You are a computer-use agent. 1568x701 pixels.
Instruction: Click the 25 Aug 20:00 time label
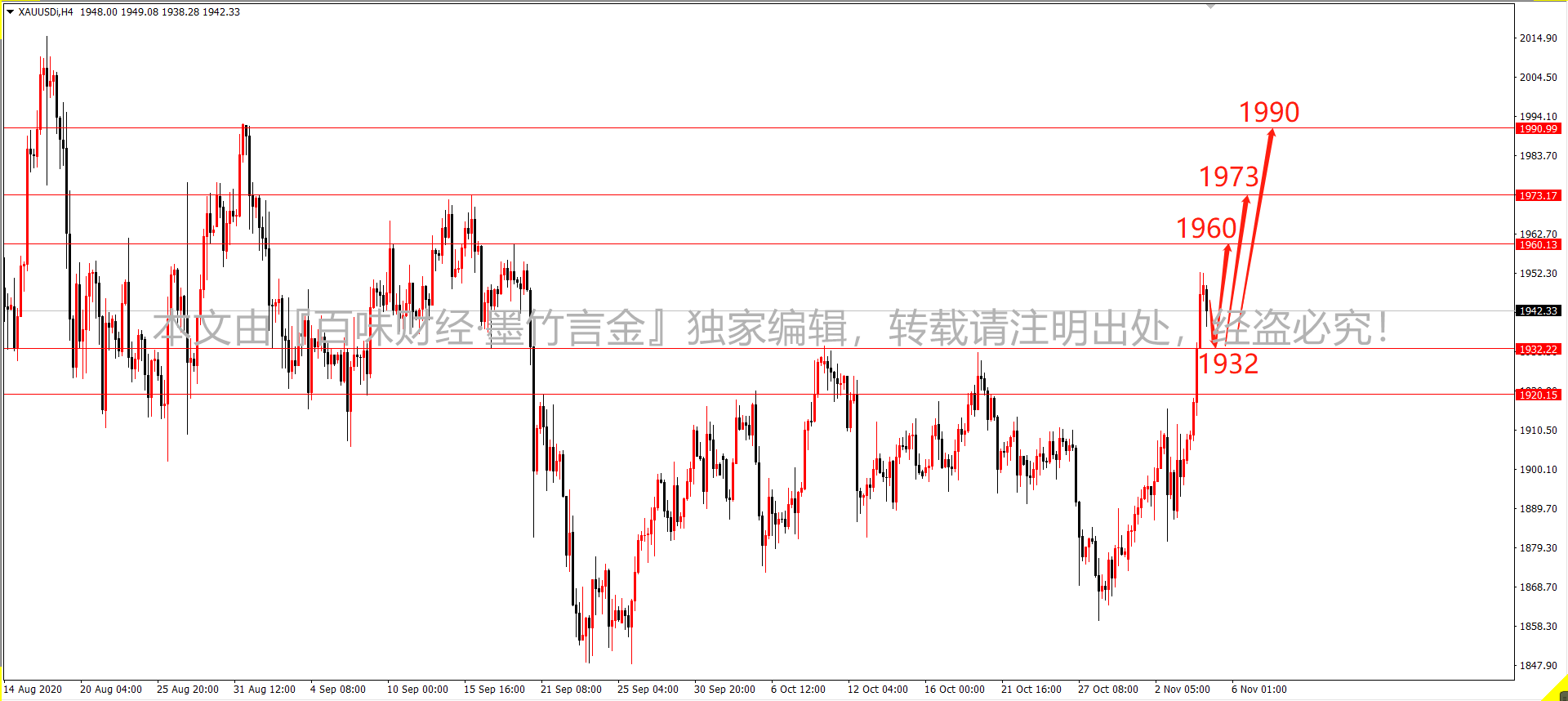click(188, 690)
